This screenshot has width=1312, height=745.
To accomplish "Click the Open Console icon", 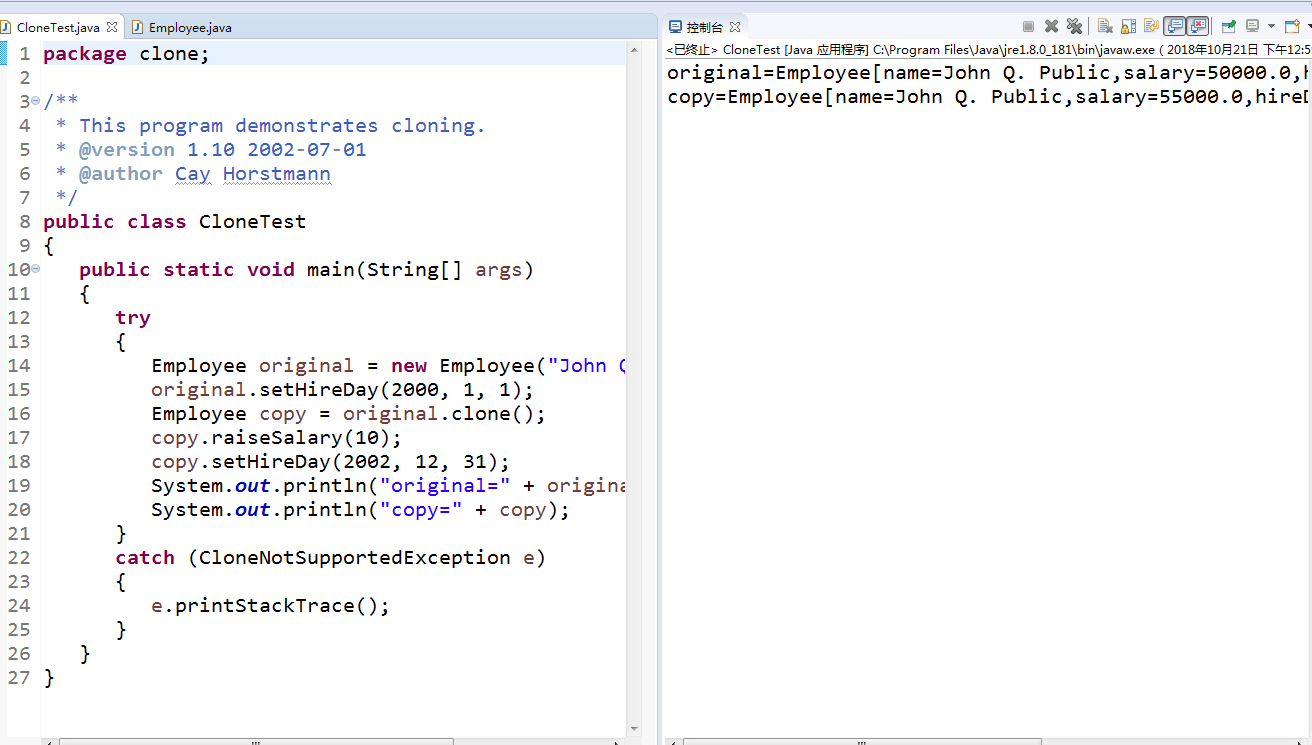I will click(1291, 26).
